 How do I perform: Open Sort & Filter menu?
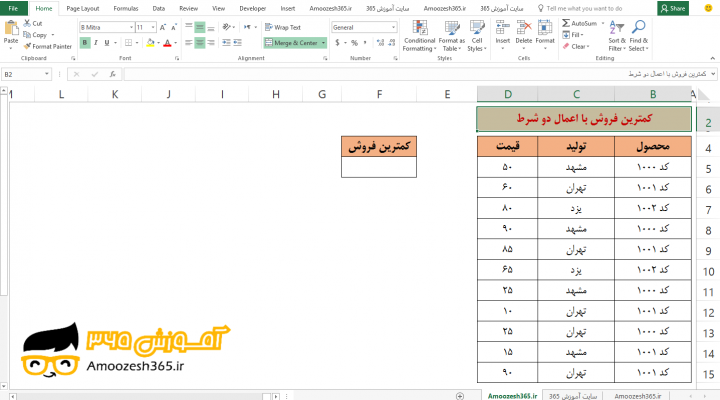pos(617,36)
